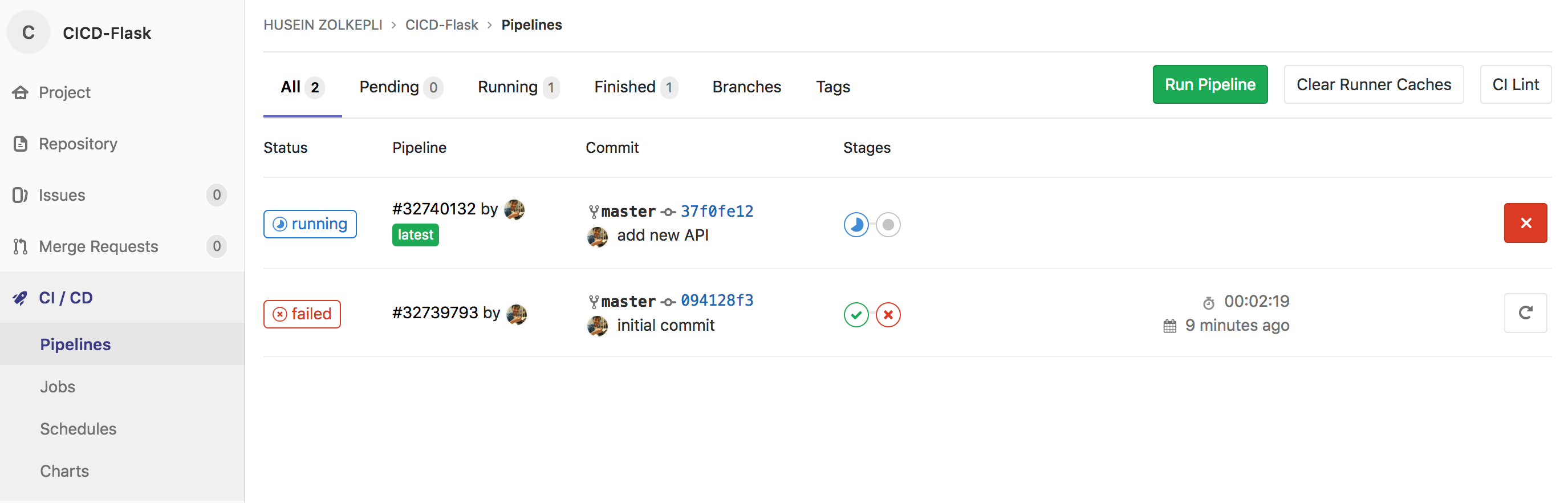Screen dimensions: 1568x503
Task: Select the Project home icon
Action: pyautogui.click(x=20, y=92)
